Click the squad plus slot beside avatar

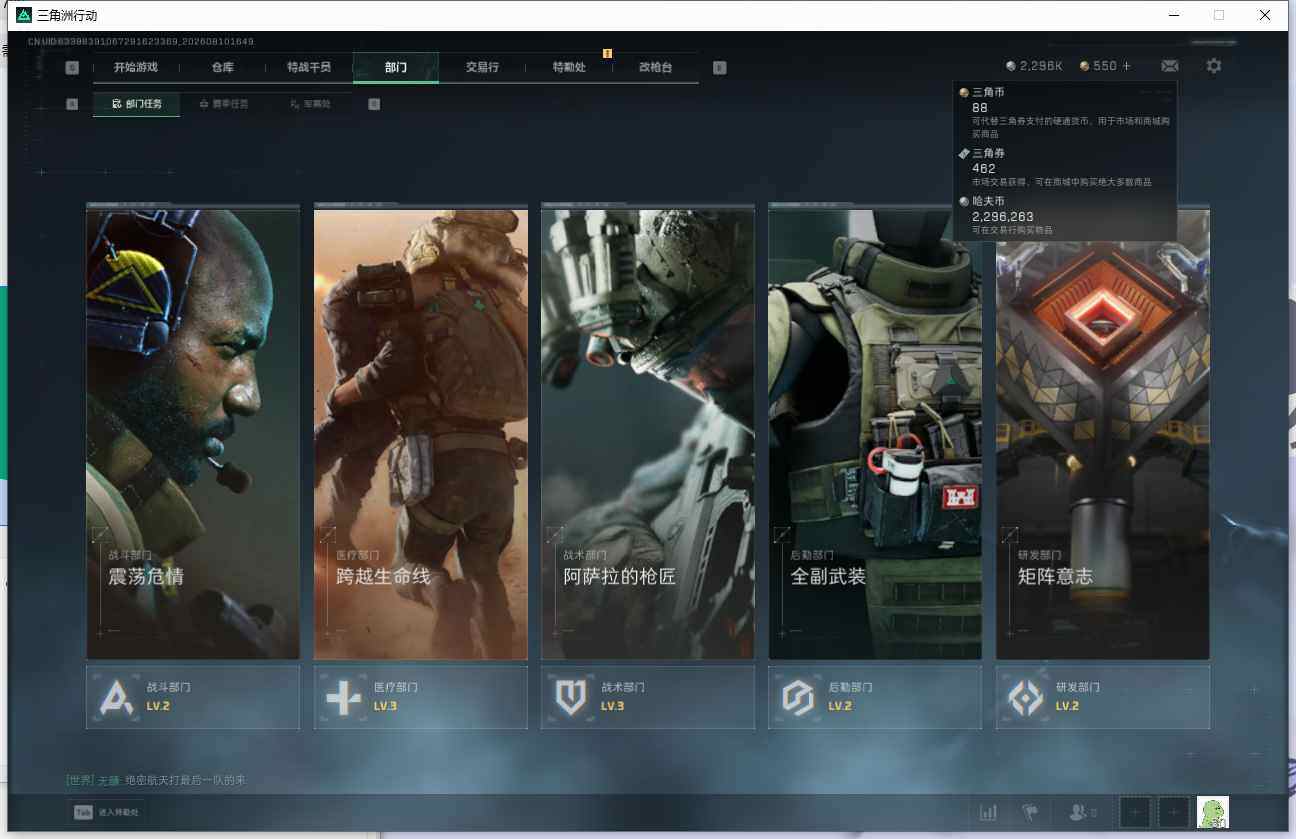(x=1173, y=812)
